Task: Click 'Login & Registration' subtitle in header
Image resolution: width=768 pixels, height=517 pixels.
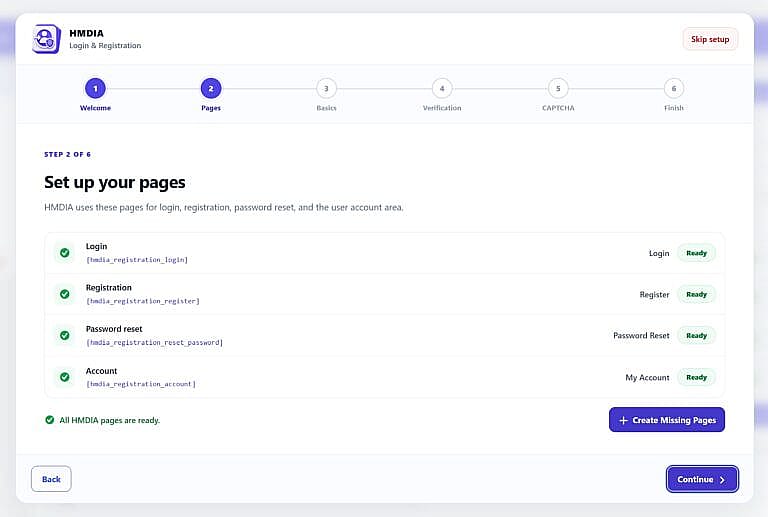Action: (105, 46)
